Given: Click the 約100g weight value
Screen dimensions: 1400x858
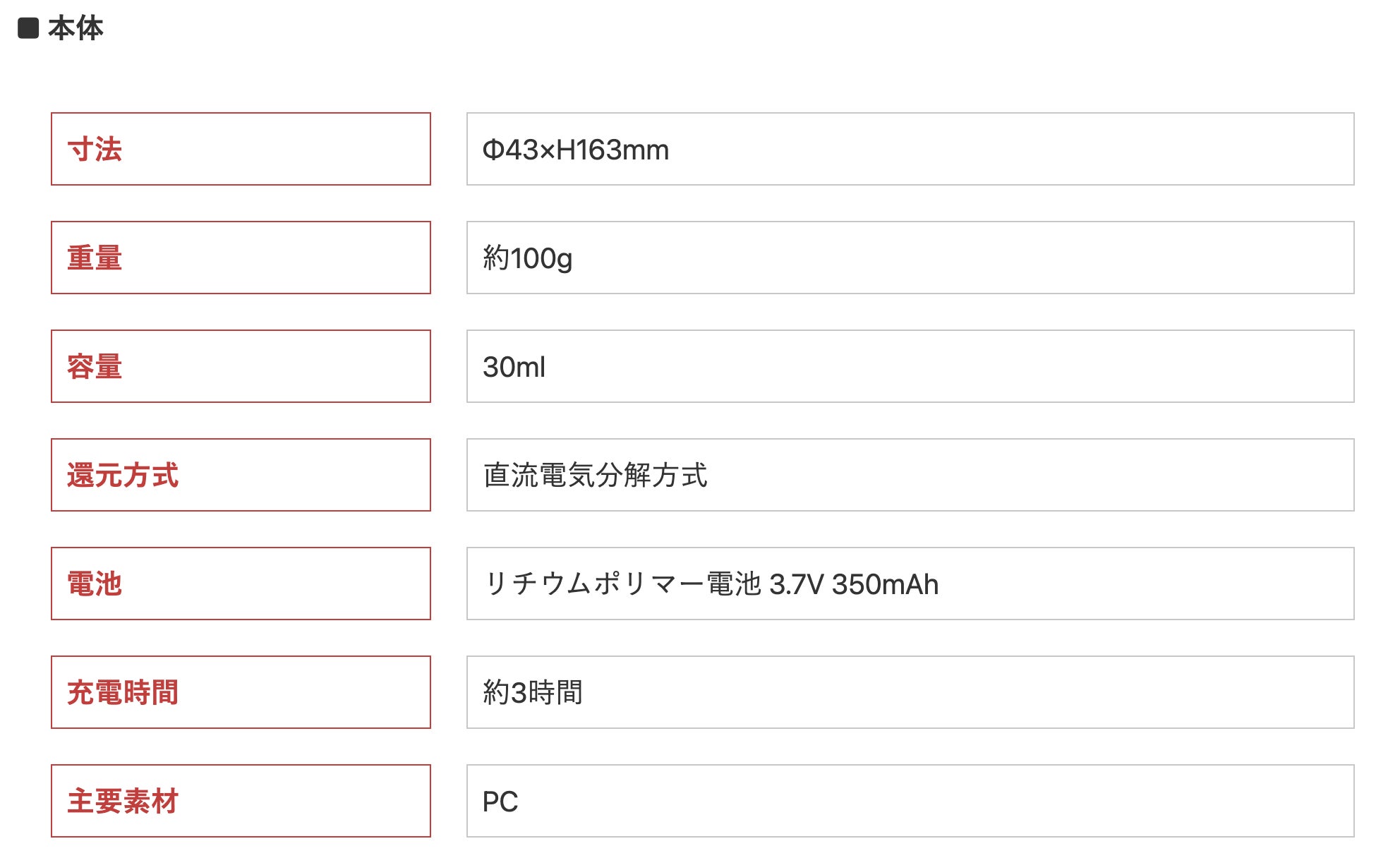Looking at the screenshot, I should pyautogui.click(x=527, y=258).
